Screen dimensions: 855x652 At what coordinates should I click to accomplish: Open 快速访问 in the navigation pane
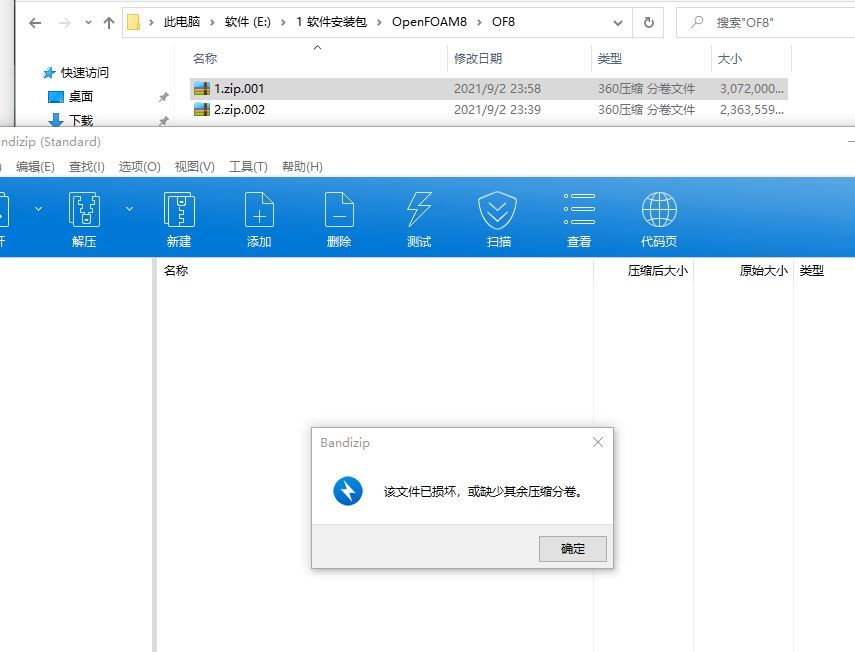coord(85,73)
